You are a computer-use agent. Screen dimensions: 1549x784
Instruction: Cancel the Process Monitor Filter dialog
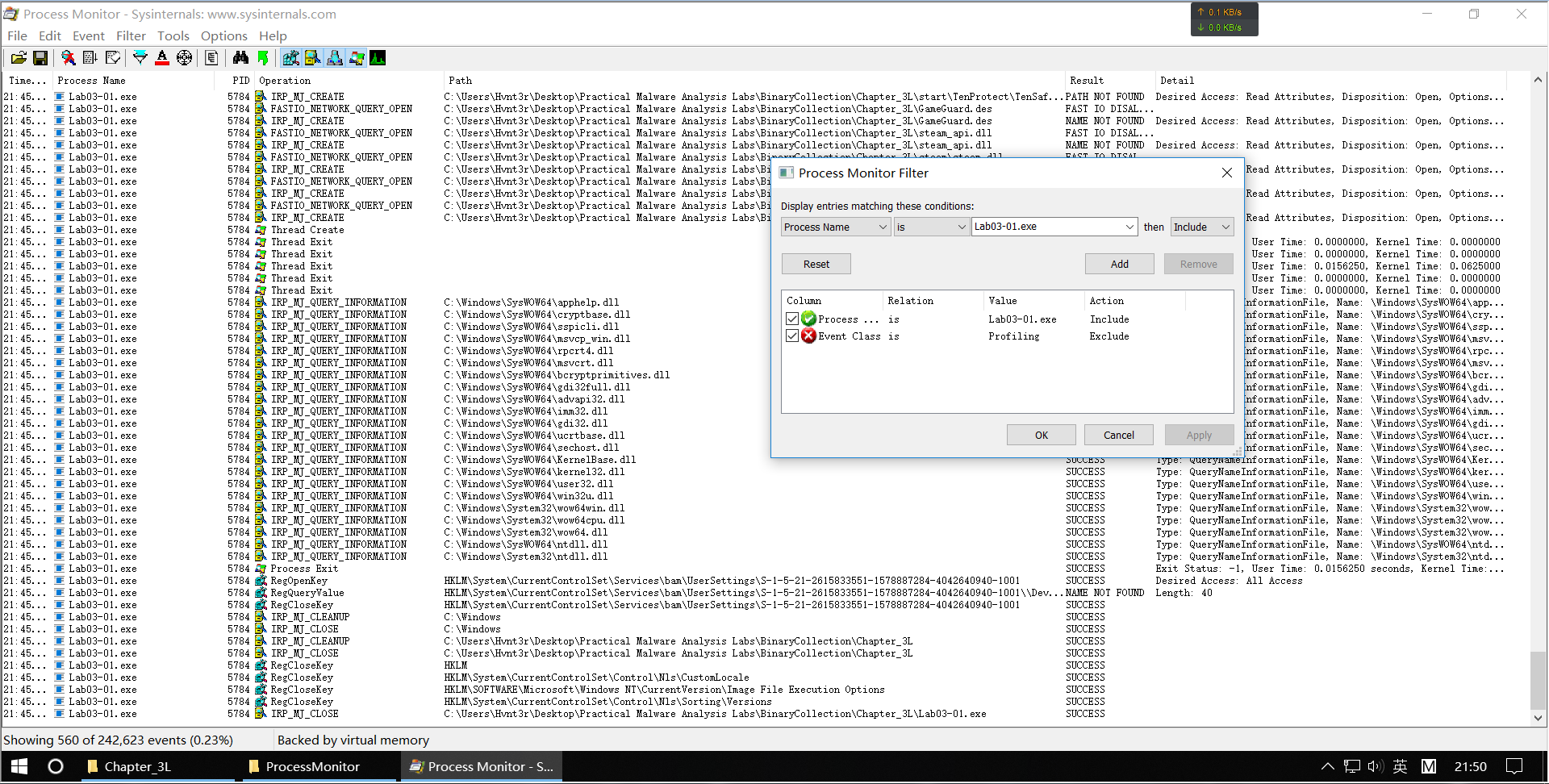[x=1119, y=436]
